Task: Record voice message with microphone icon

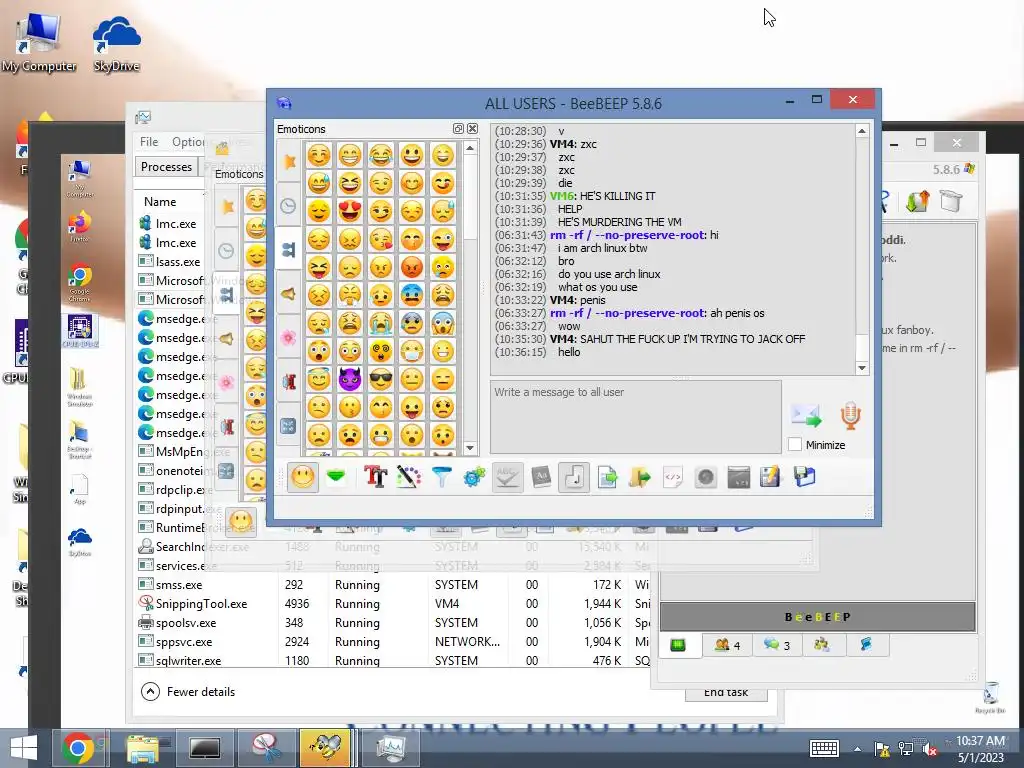Action: coord(850,415)
